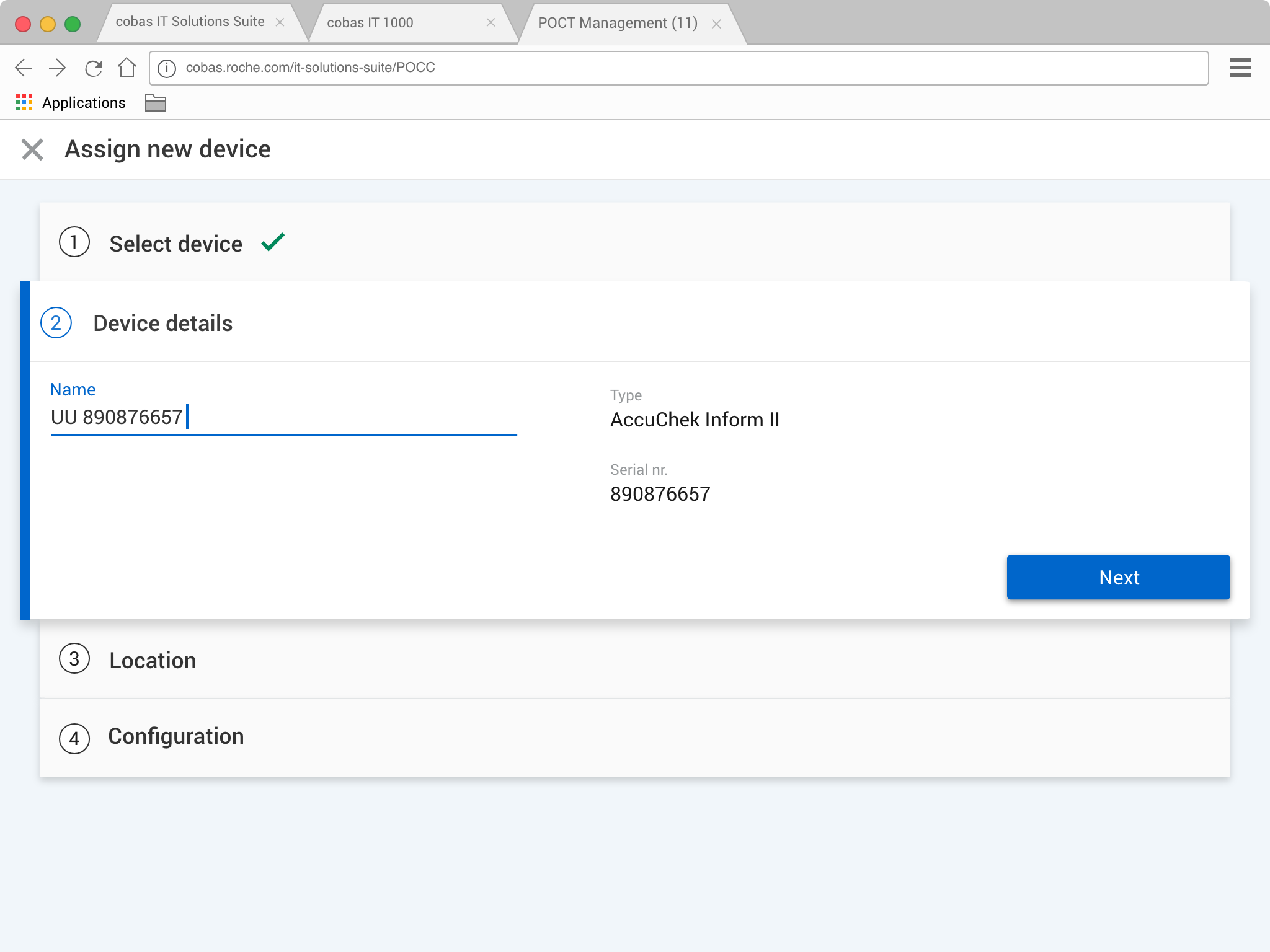Screen dimensions: 1270x952
Task: Open the Applications grid icon
Action: tap(24, 103)
